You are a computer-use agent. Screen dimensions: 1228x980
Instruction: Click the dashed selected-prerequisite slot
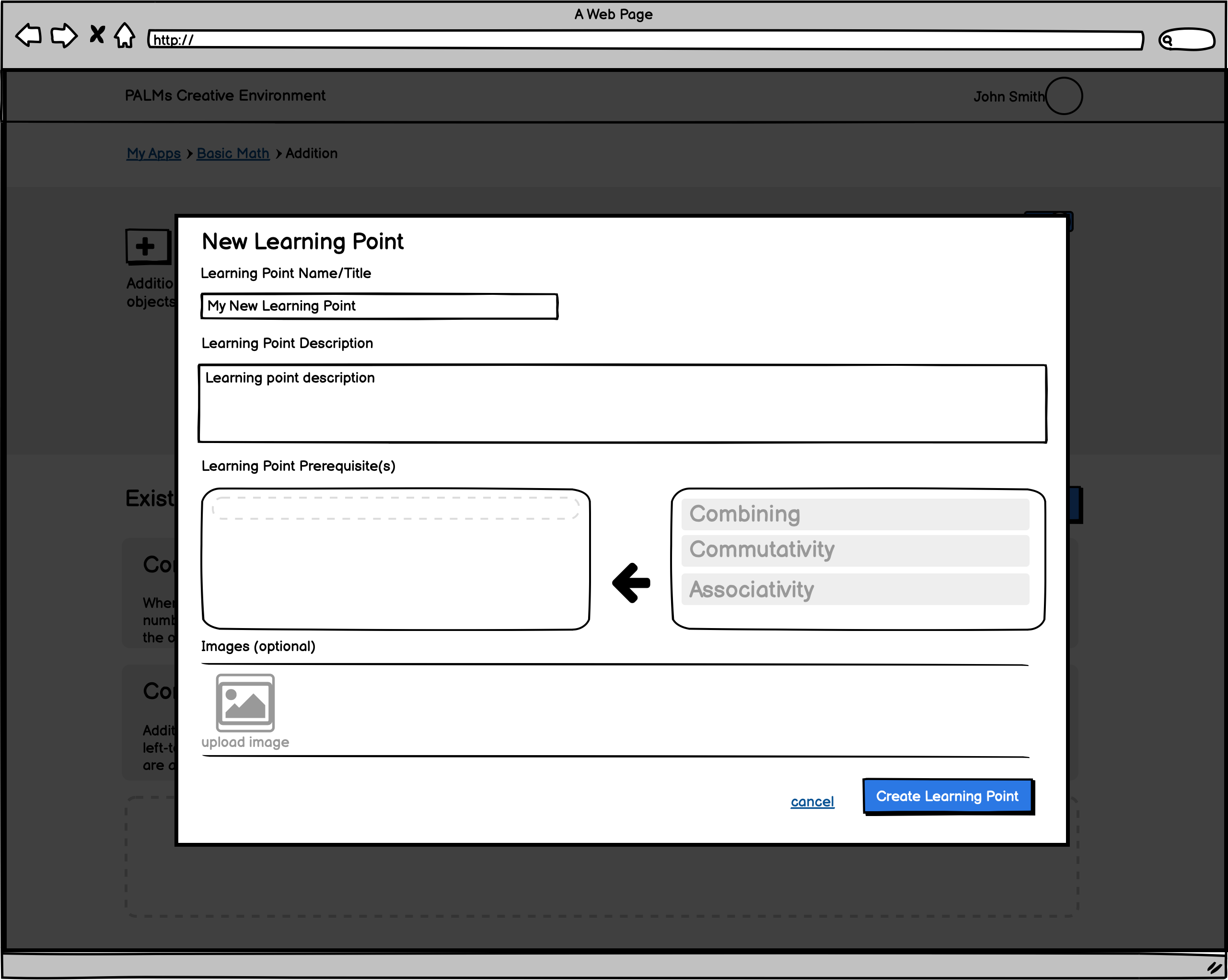click(396, 508)
